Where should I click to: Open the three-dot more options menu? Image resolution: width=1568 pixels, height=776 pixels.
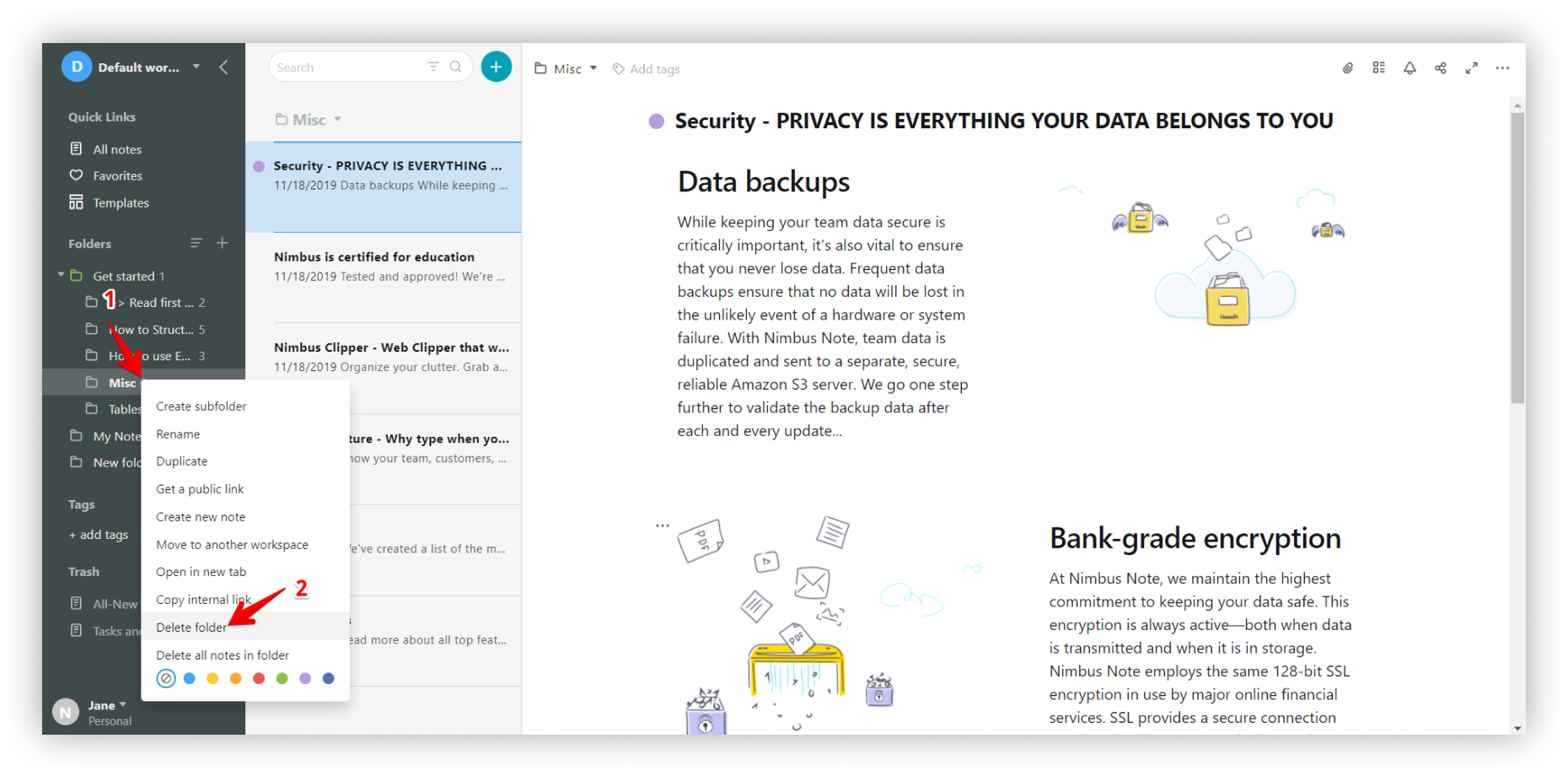click(x=1502, y=68)
